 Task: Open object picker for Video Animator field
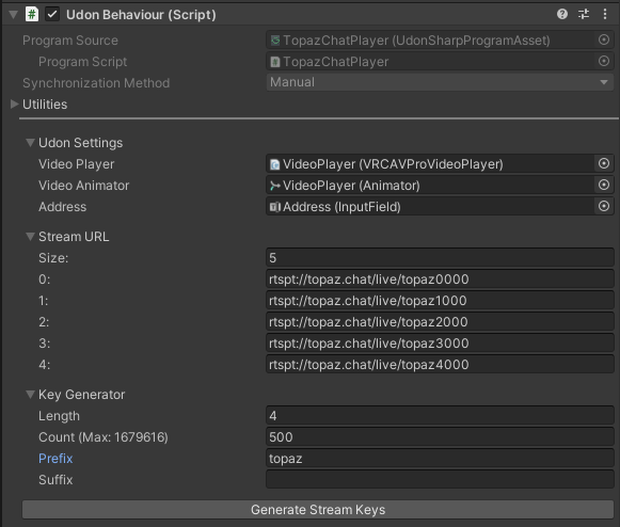pos(604,185)
